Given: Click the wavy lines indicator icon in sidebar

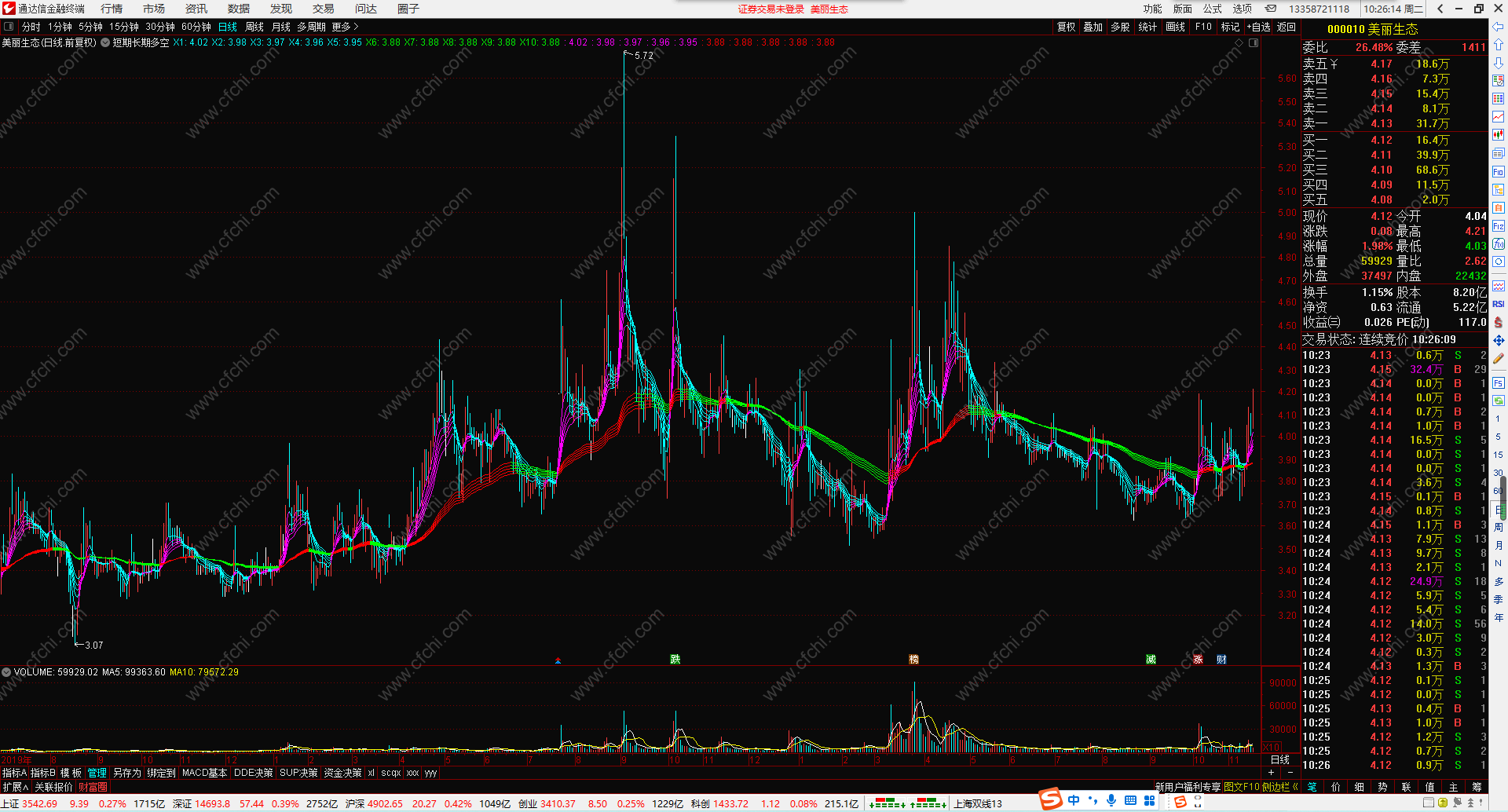Looking at the screenshot, I should pyautogui.click(x=1499, y=286).
